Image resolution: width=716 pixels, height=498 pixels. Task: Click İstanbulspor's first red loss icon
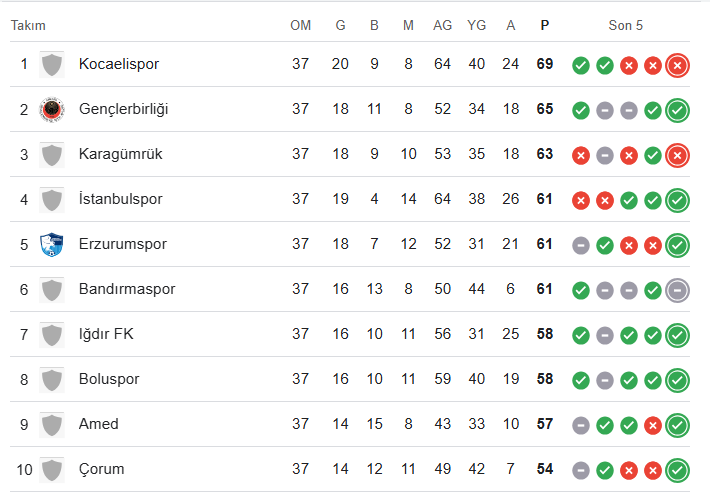(x=580, y=200)
